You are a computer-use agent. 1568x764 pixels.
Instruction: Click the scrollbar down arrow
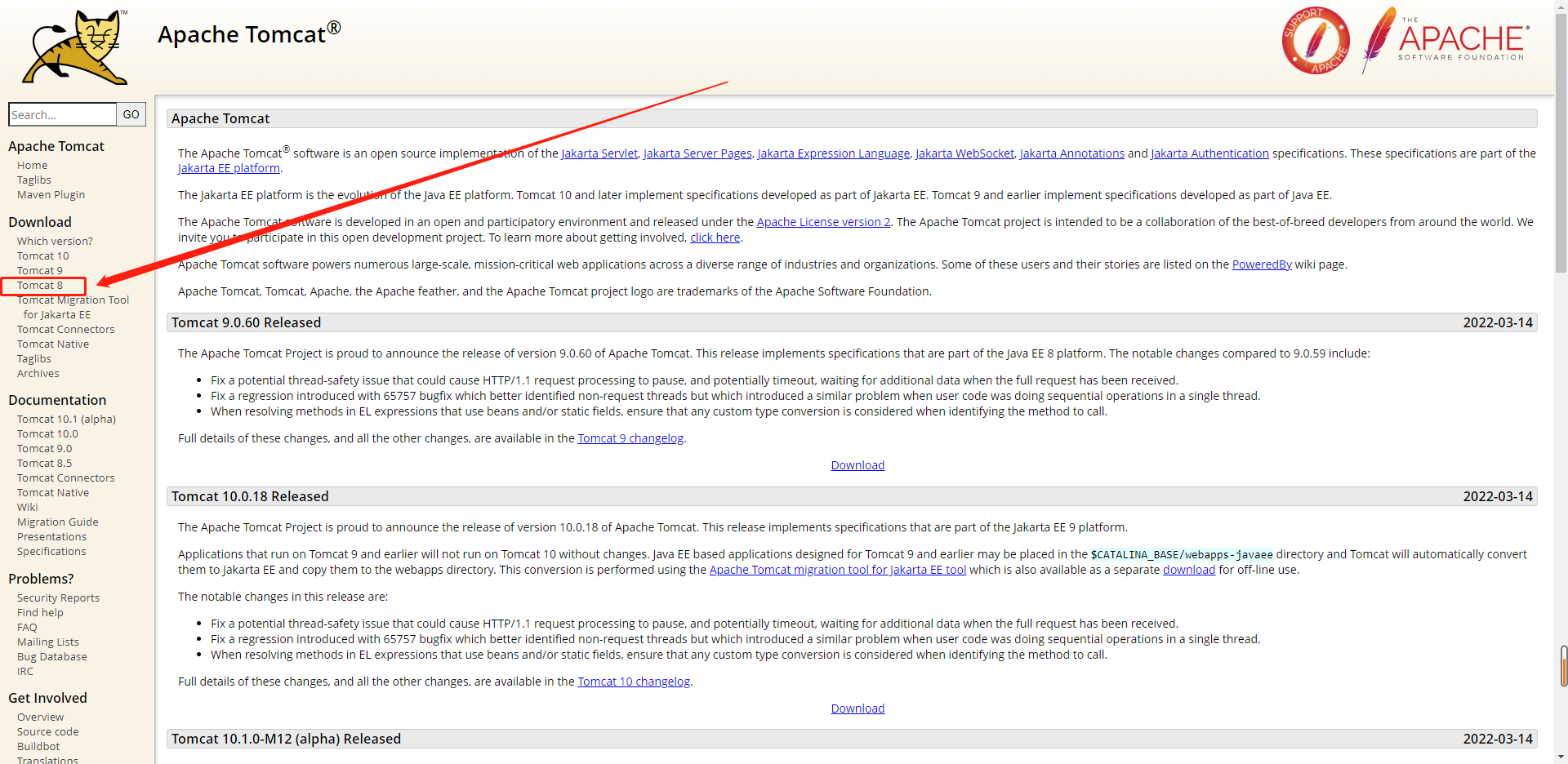point(1561,757)
